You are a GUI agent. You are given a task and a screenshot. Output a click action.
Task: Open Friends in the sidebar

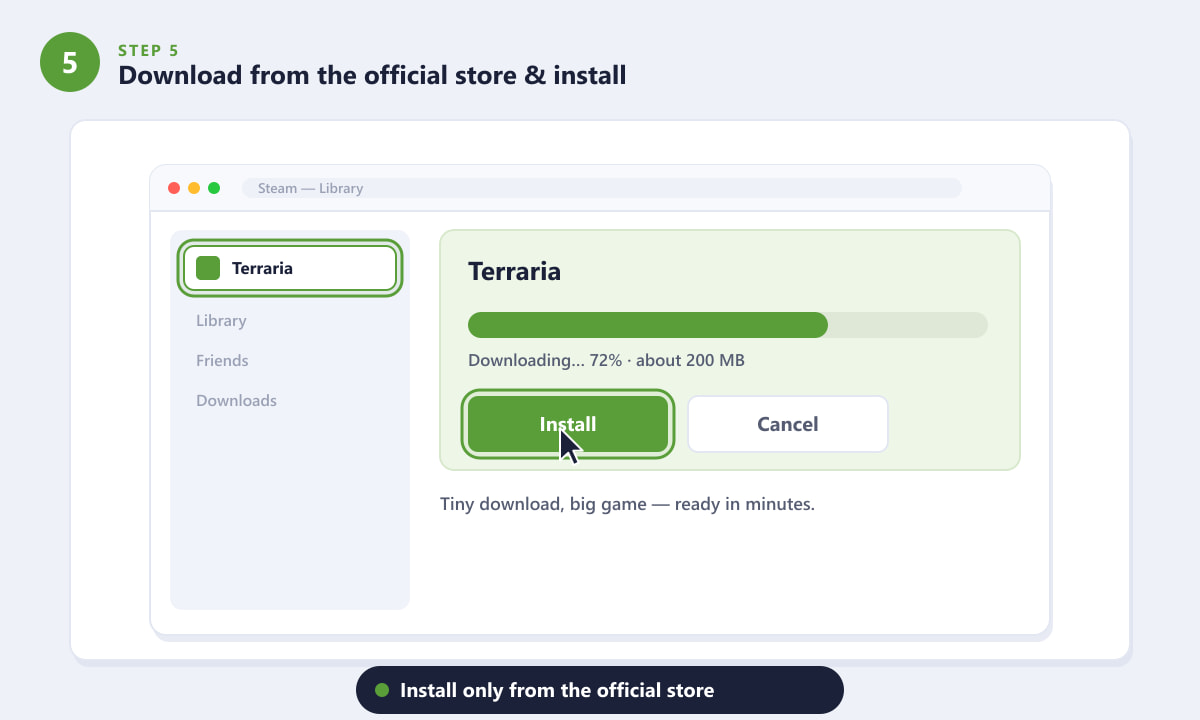222,361
